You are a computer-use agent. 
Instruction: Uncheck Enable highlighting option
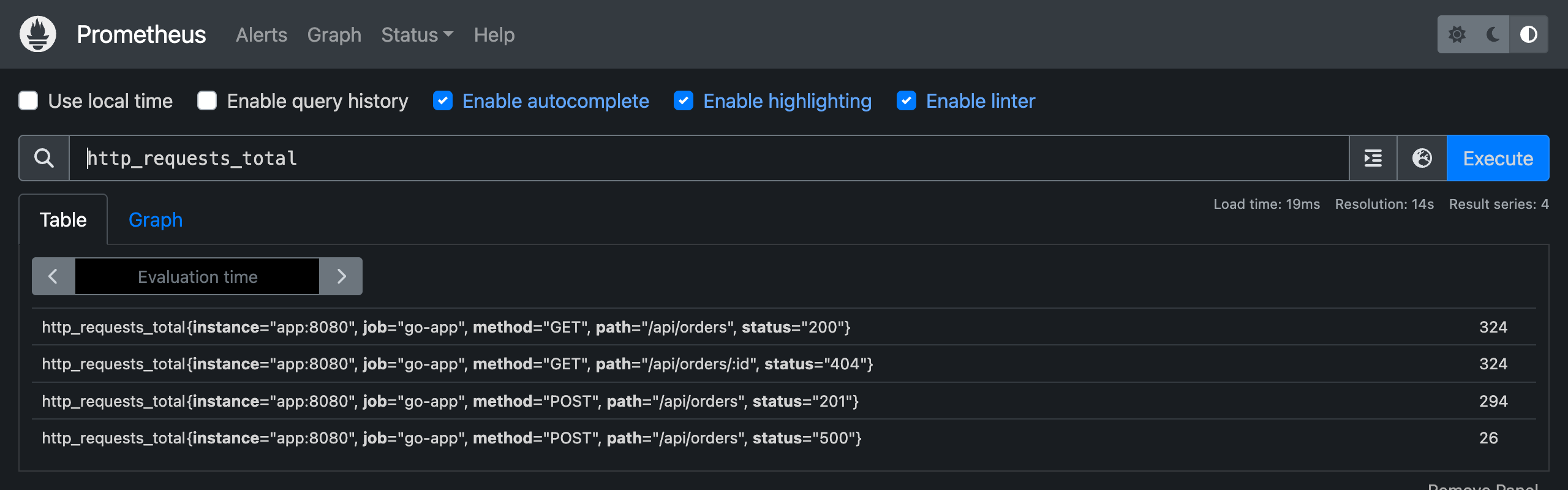click(x=684, y=100)
